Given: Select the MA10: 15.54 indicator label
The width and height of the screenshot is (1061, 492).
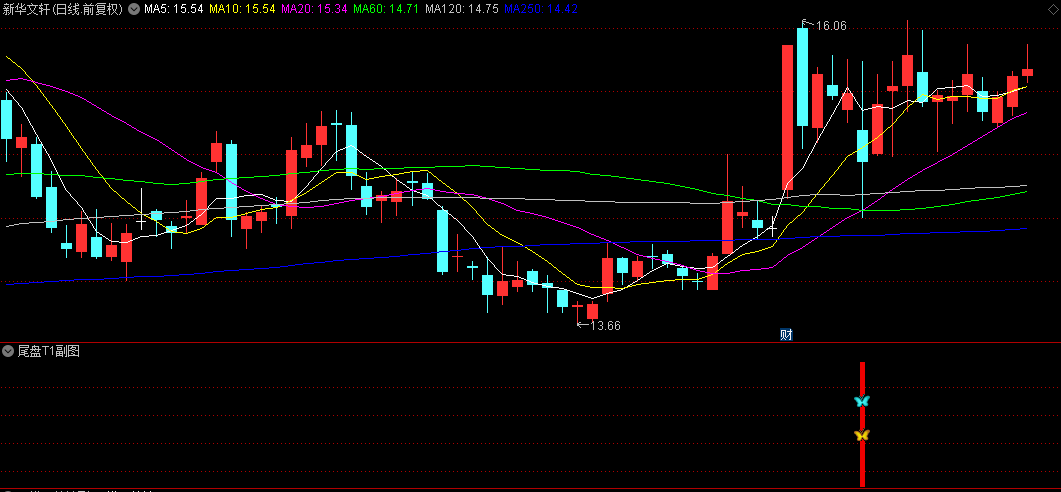Looking at the screenshot, I should [242, 9].
